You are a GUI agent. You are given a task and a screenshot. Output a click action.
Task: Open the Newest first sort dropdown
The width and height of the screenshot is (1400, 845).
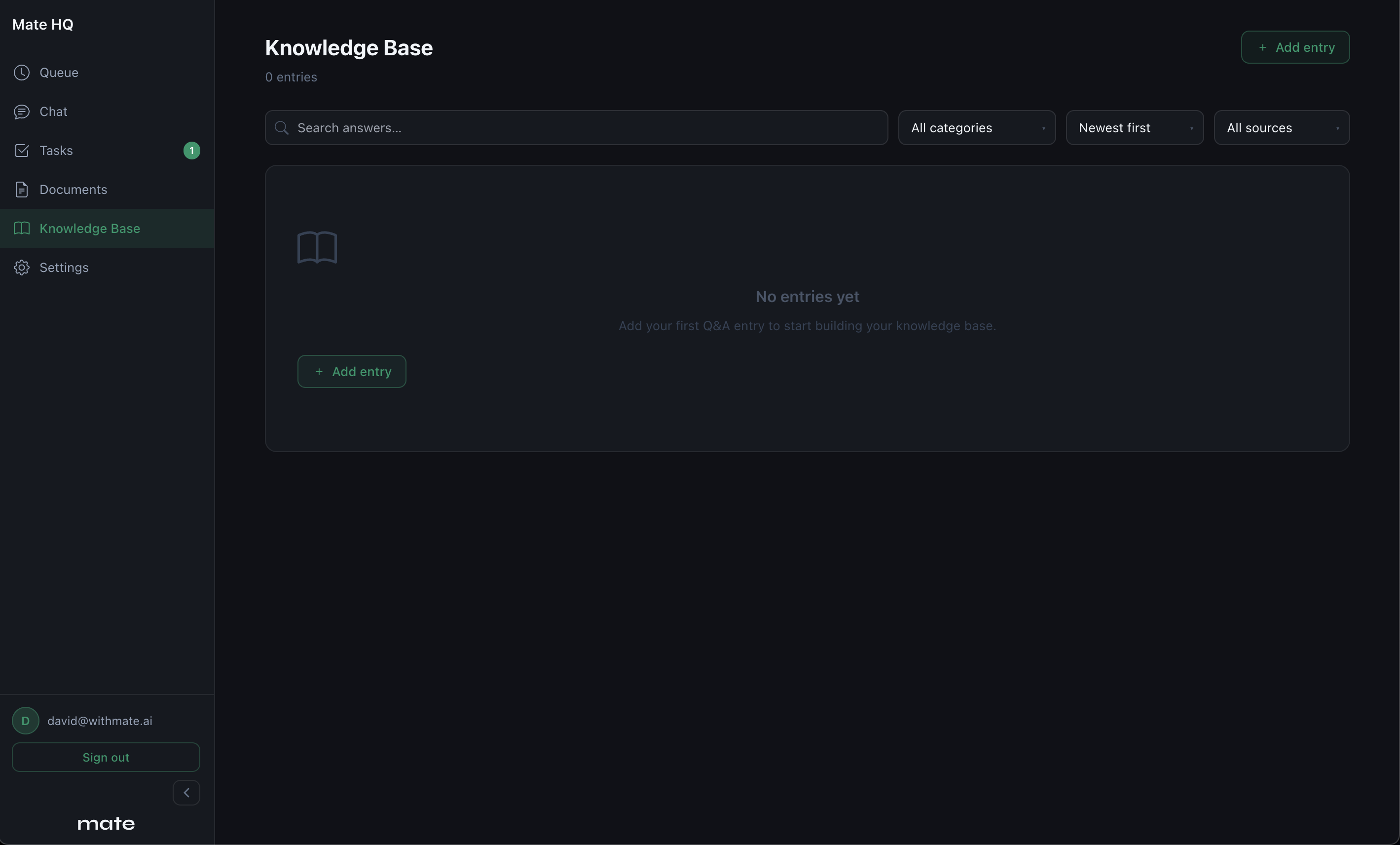pyautogui.click(x=1135, y=127)
